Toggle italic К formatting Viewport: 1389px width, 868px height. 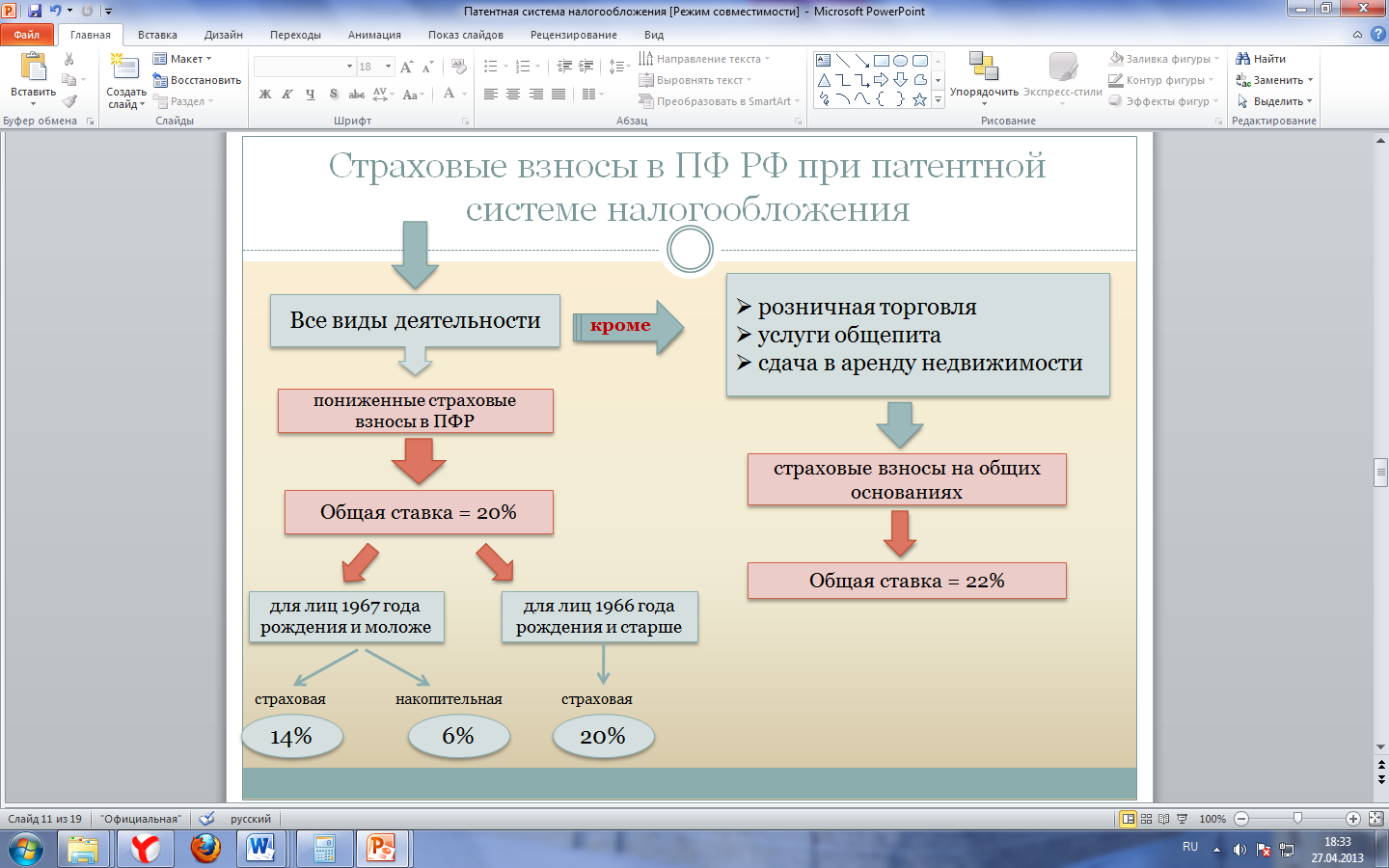pyautogui.click(x=287, y=94)
